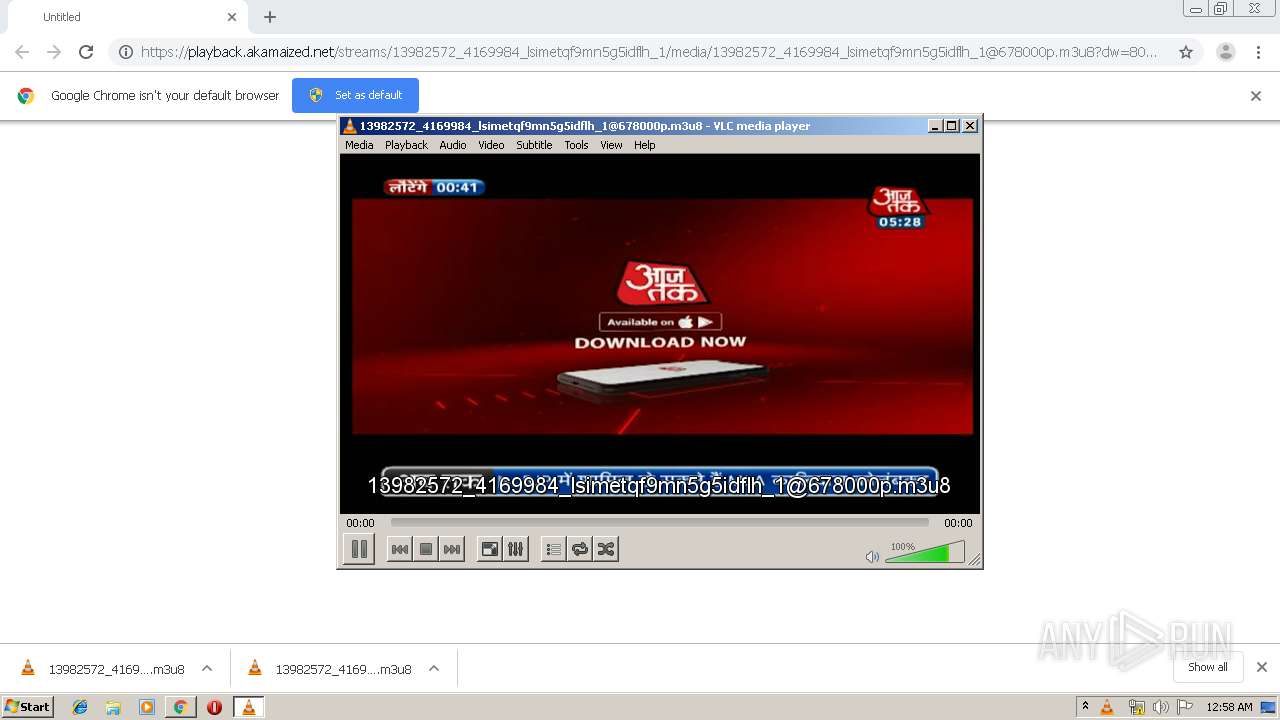
Task: Click the VLC seek progress bar
Action: (660, 522)
